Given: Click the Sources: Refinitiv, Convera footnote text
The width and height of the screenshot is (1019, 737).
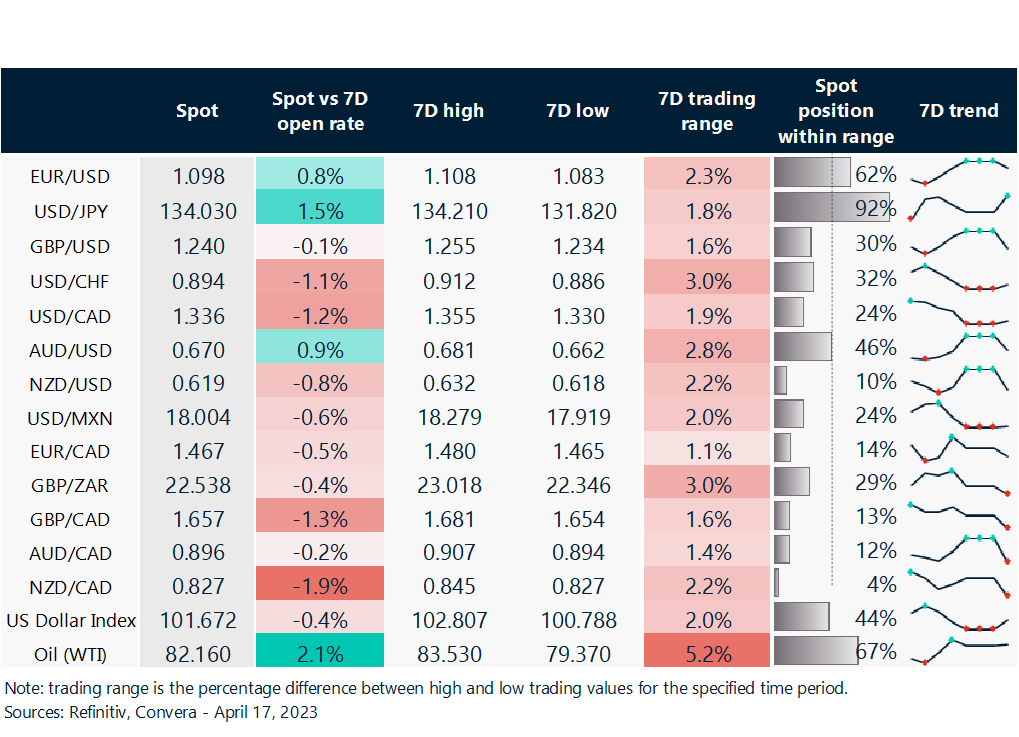Looking at the screenshot, I should click(161, 713).
